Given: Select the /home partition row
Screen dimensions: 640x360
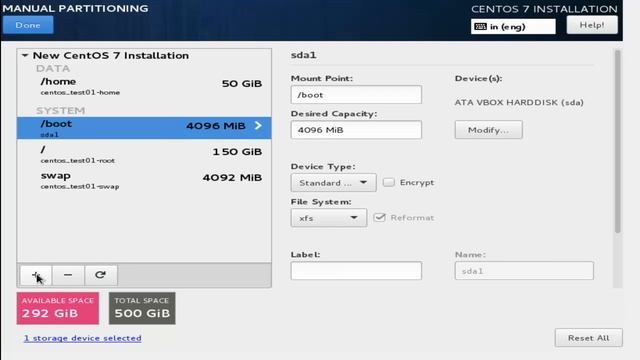Looking at the screenshot, I should point(144,86).
